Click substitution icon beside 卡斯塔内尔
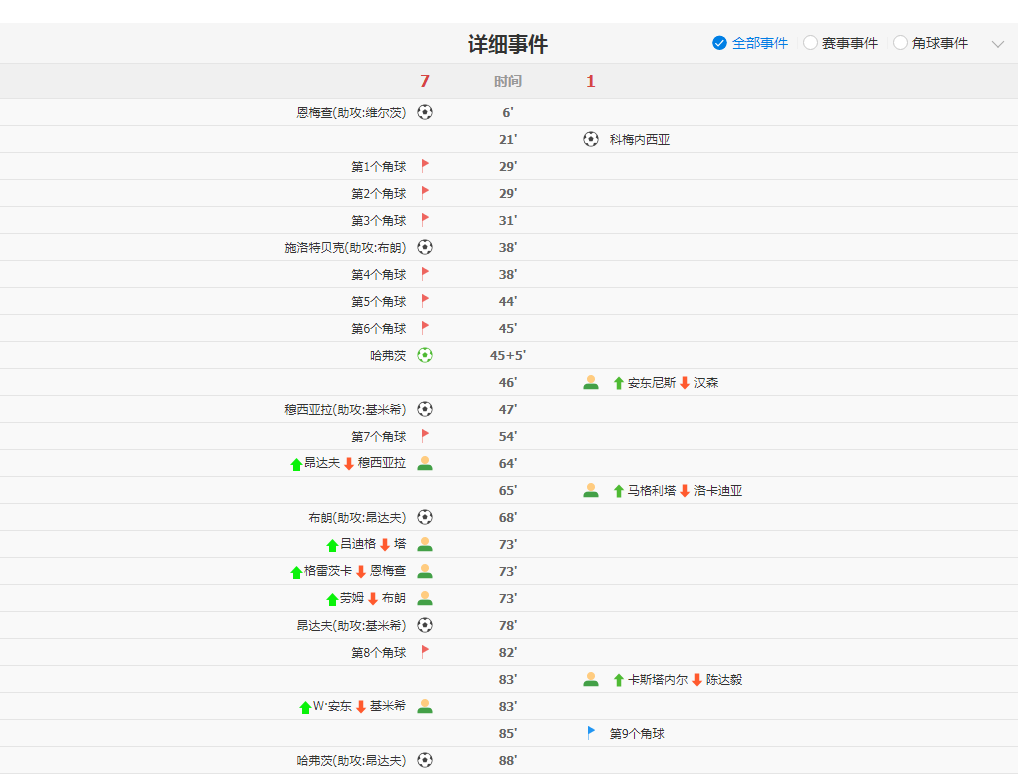This screenshot has width=1021, height=777. click(x=591, y=679)
